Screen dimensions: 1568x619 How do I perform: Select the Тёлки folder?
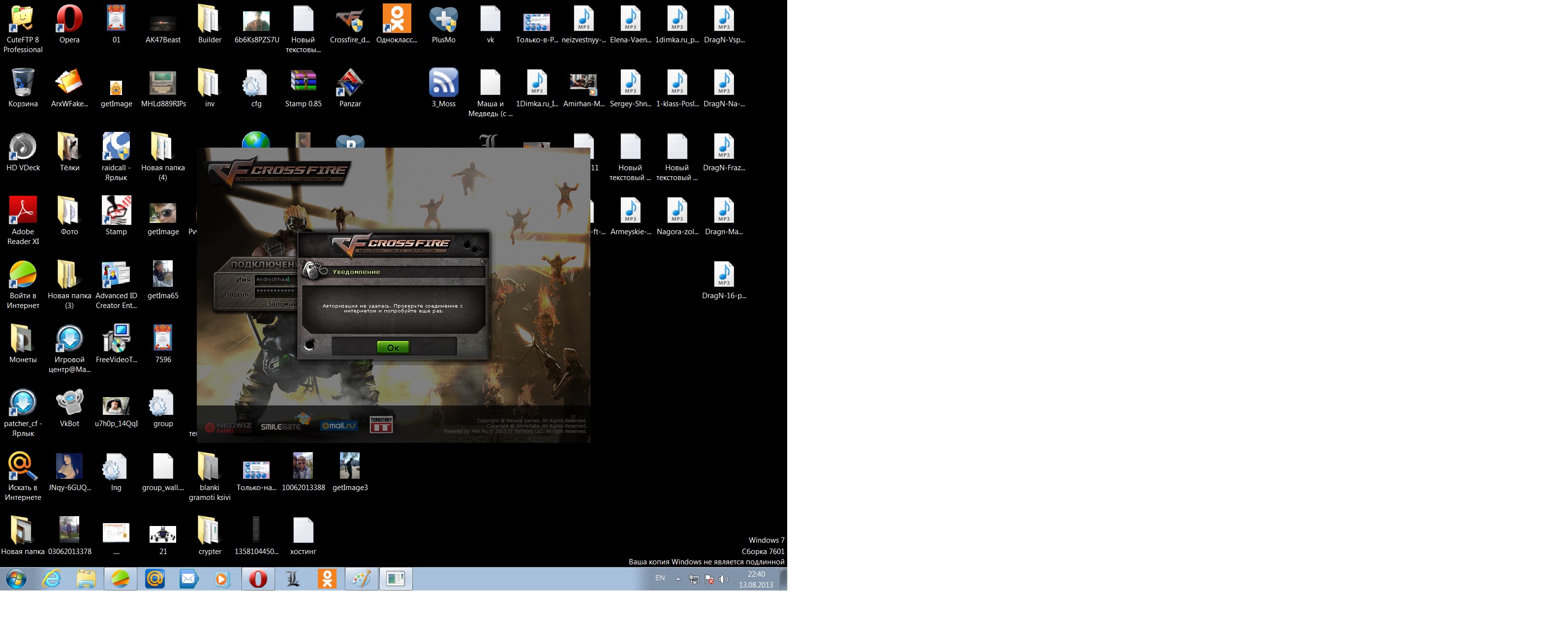pos(69,152)
